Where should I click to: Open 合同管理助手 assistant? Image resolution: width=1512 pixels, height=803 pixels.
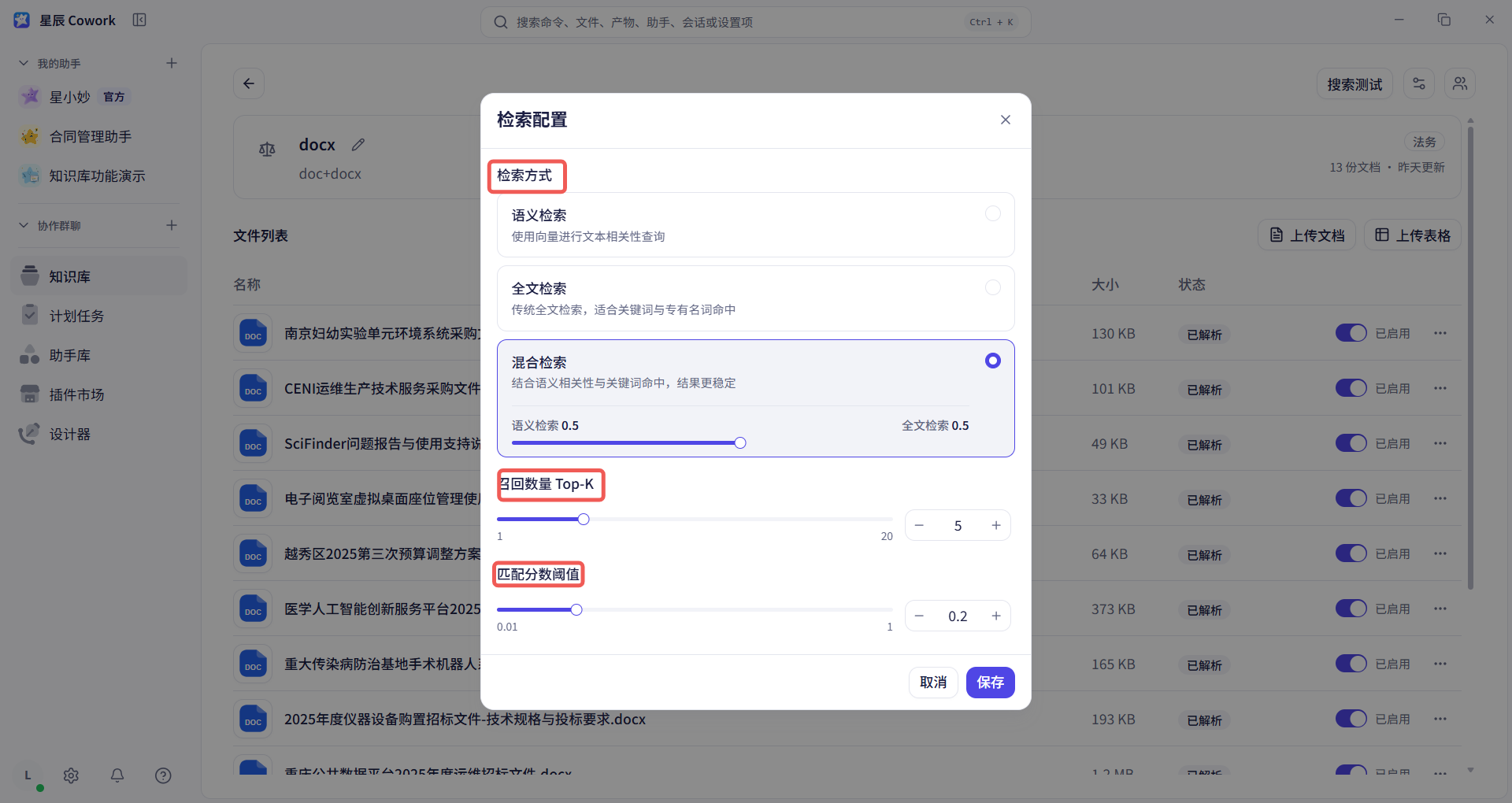[98, 136]
